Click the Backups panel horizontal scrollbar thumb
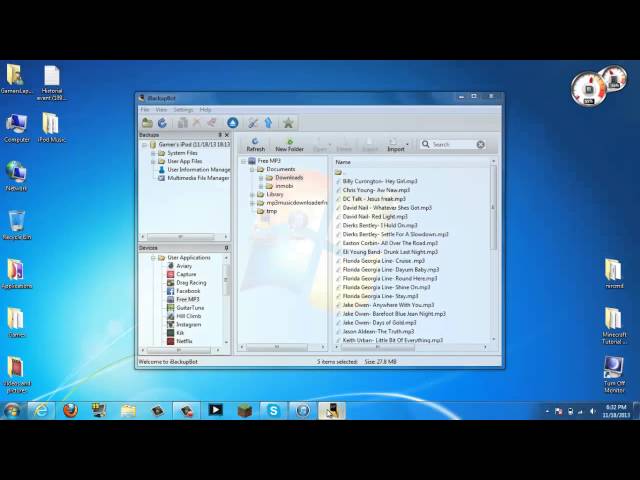This screenshot has height=480, width=640. [180, 237]
